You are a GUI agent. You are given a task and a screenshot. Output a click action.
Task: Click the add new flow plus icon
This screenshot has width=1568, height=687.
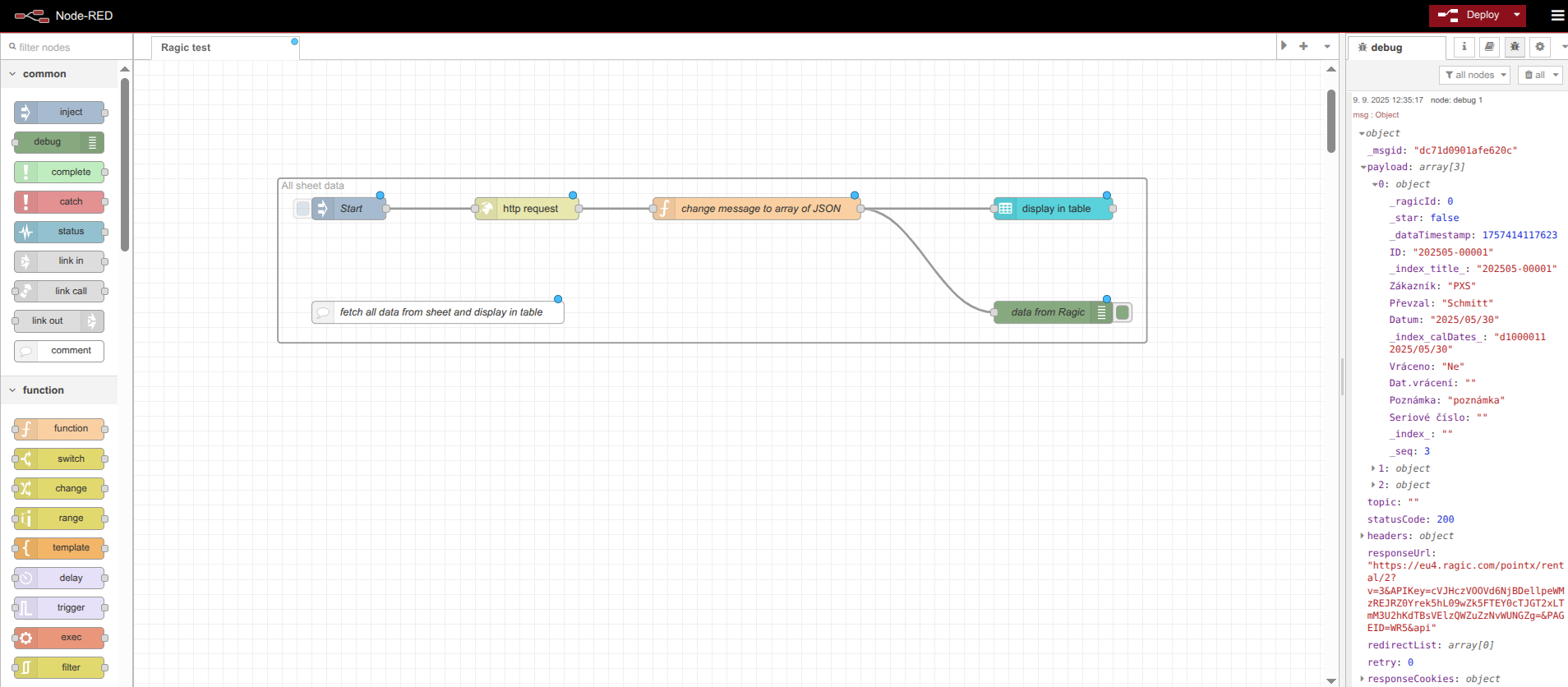pos(1303,46)
